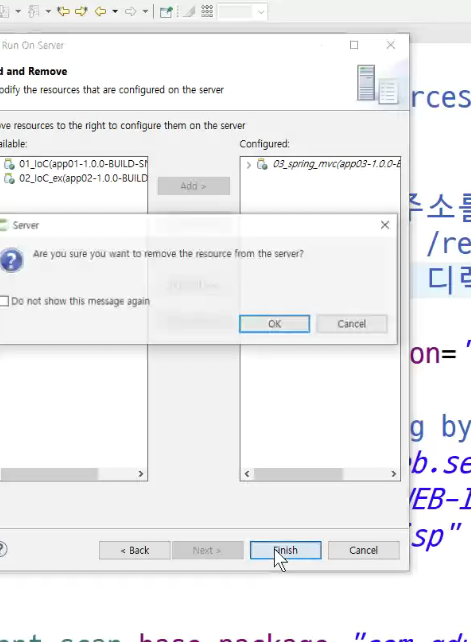Click the yellow Back navigation arrow
Image resolution: width=471 pixels, height=642 pixels.
100,11
